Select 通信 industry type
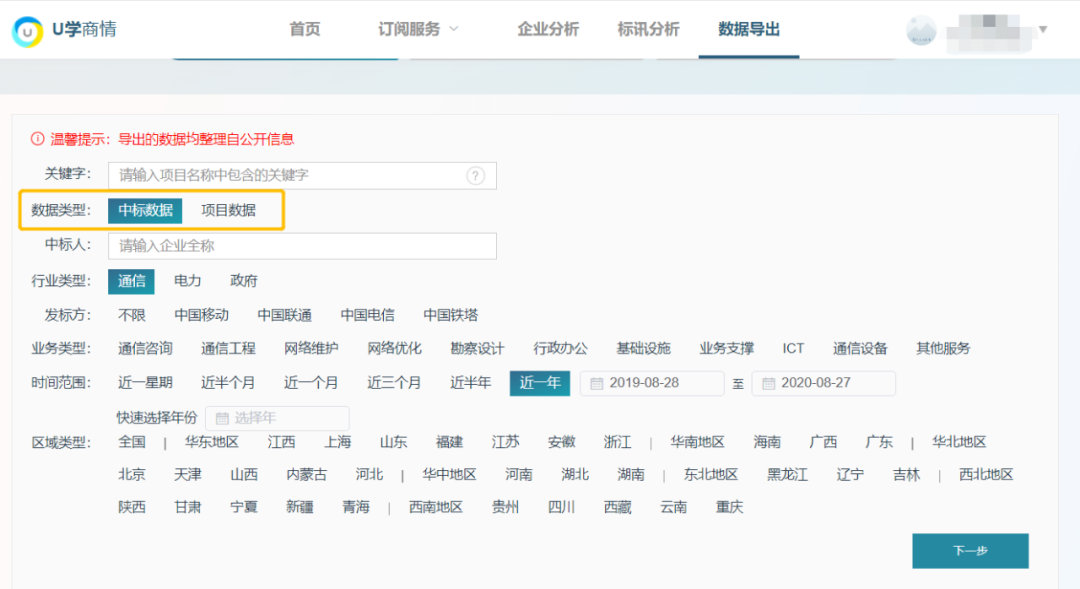Image resolution: width=1080 pixels, height=589 pixels. (132, 281)
